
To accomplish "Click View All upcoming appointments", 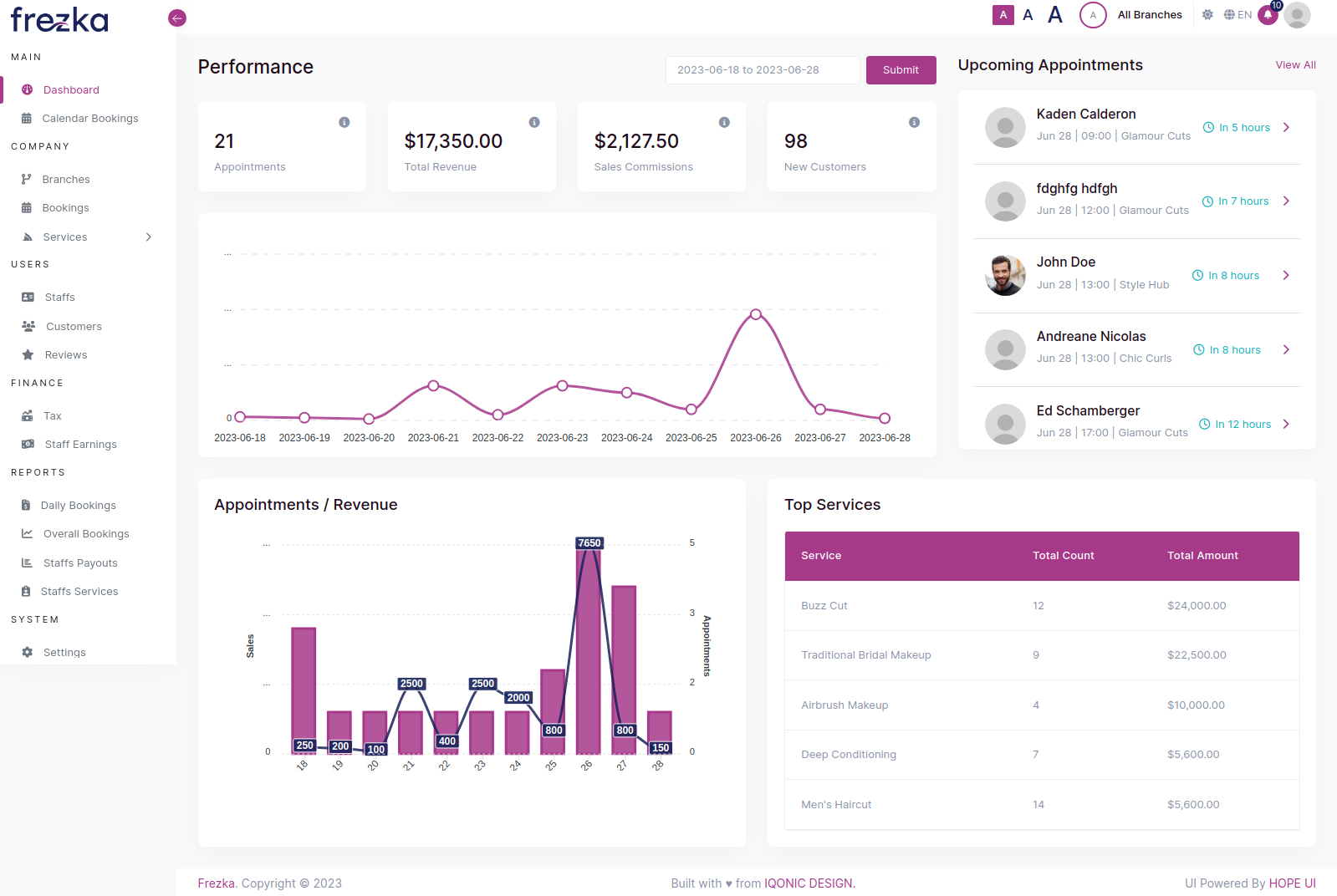I will click(1295, 64).
